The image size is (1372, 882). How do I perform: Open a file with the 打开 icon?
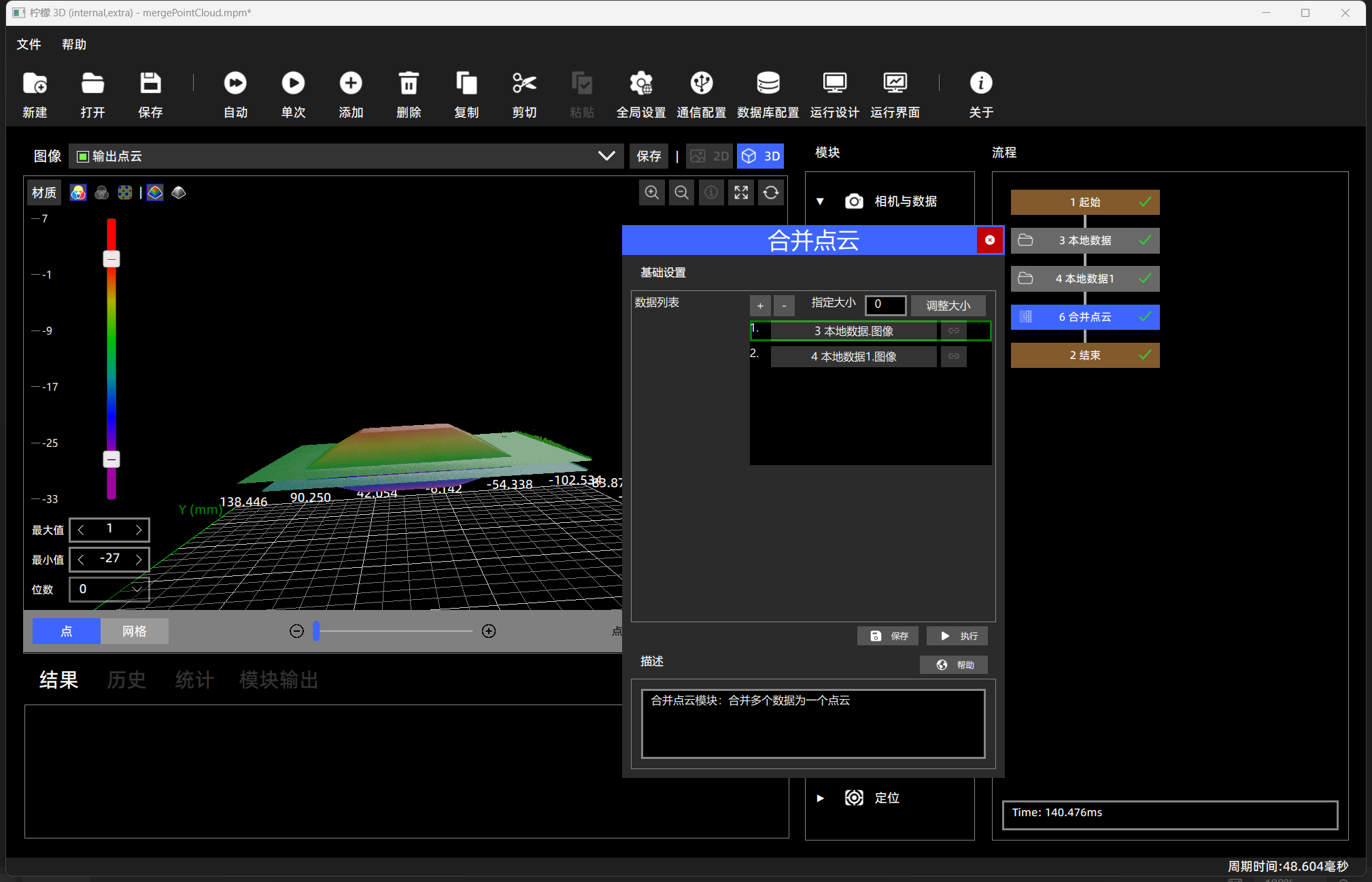tap(92, 94)
